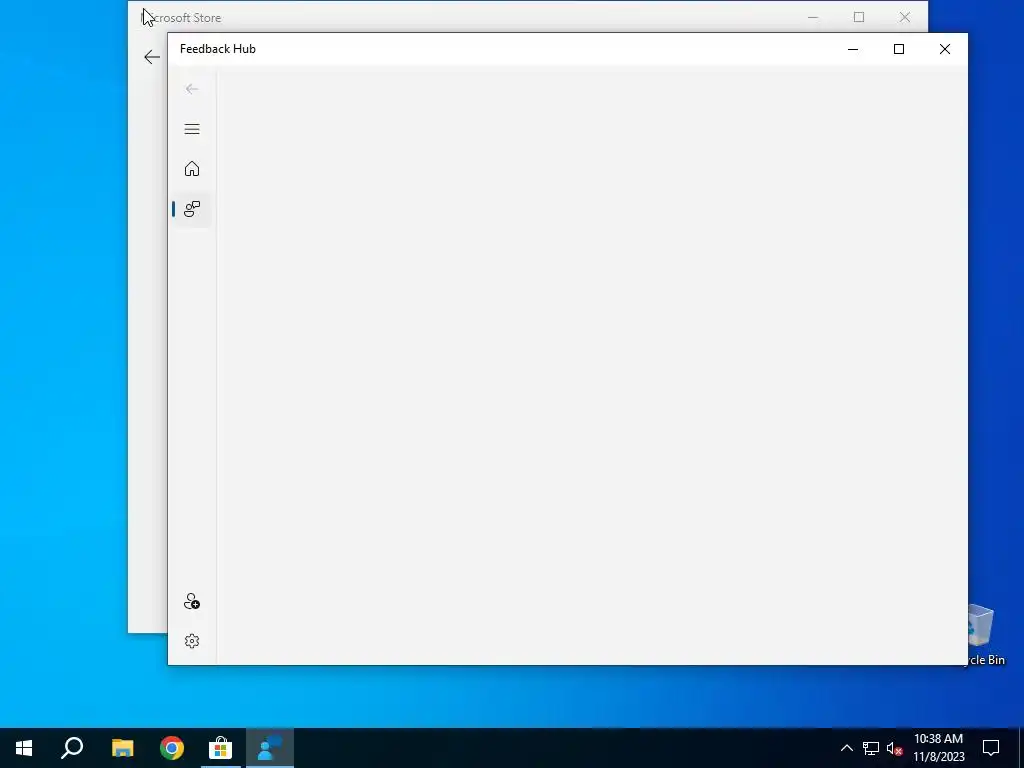Open Feedback Hub hamburger navigation menu
Screen dimensions: 1024x768
click(x=192, y=129)
